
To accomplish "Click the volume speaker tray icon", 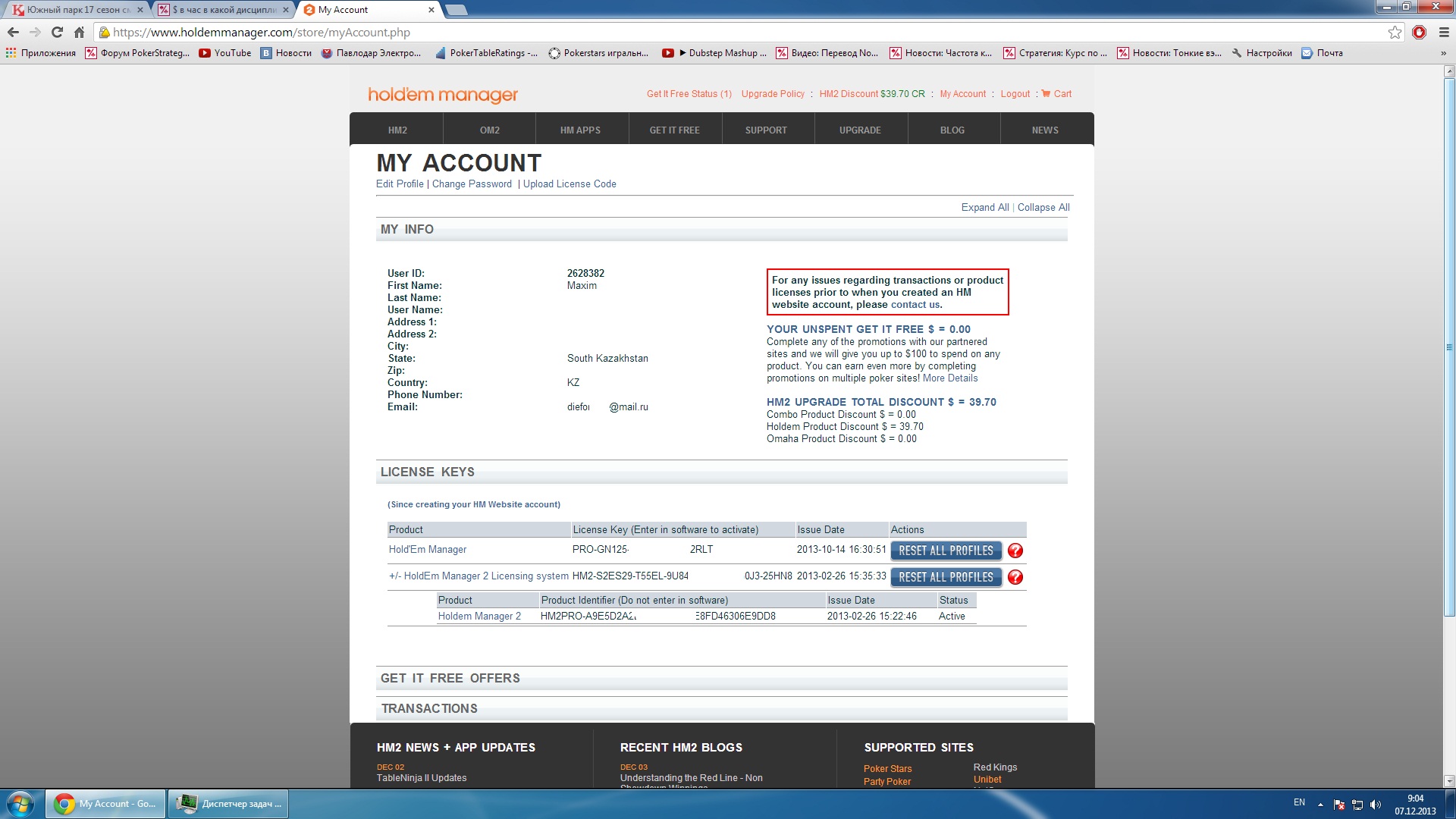I will (x=1376, y=805).
